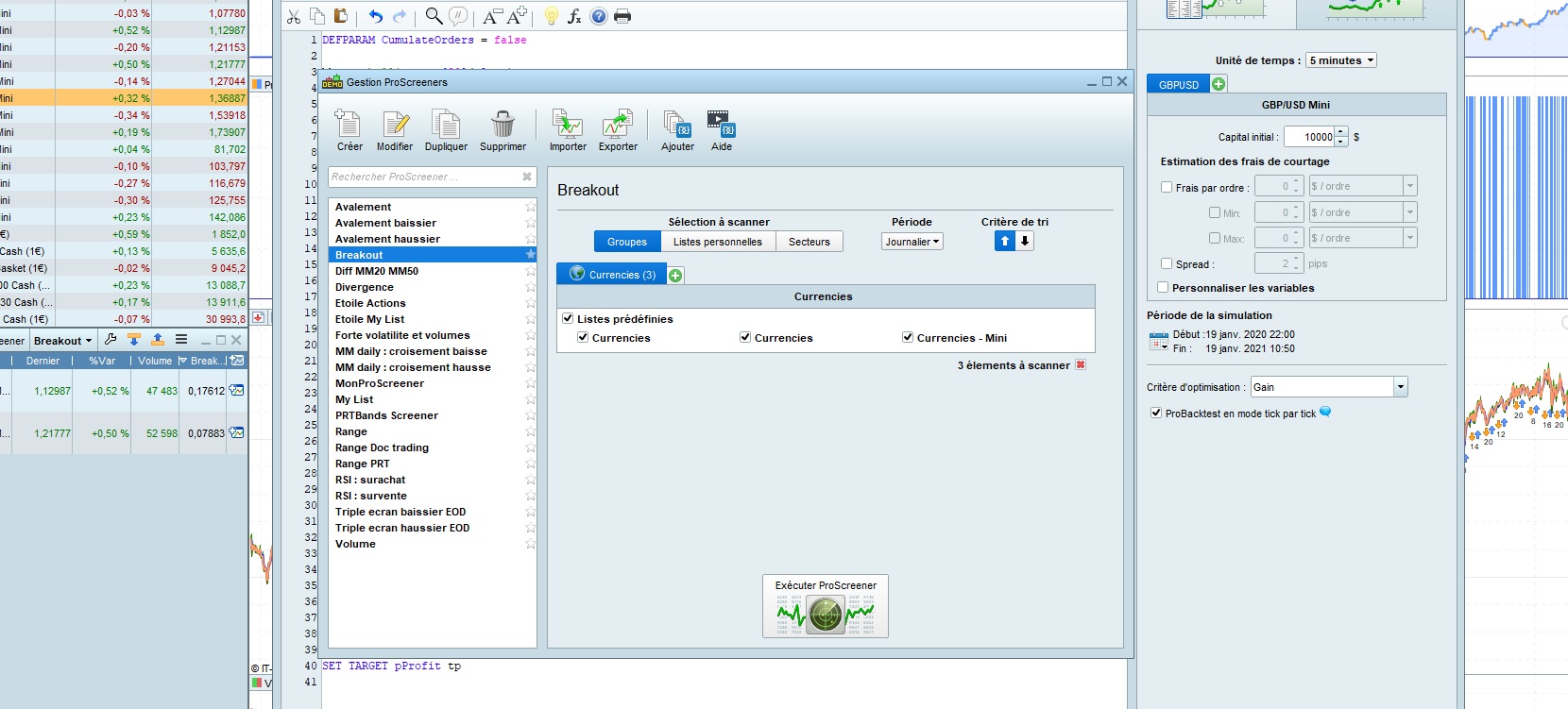Screen dimensions: 1568x709
Task: Sort results ascending with up arrow
Action: tap(1005, 242)
